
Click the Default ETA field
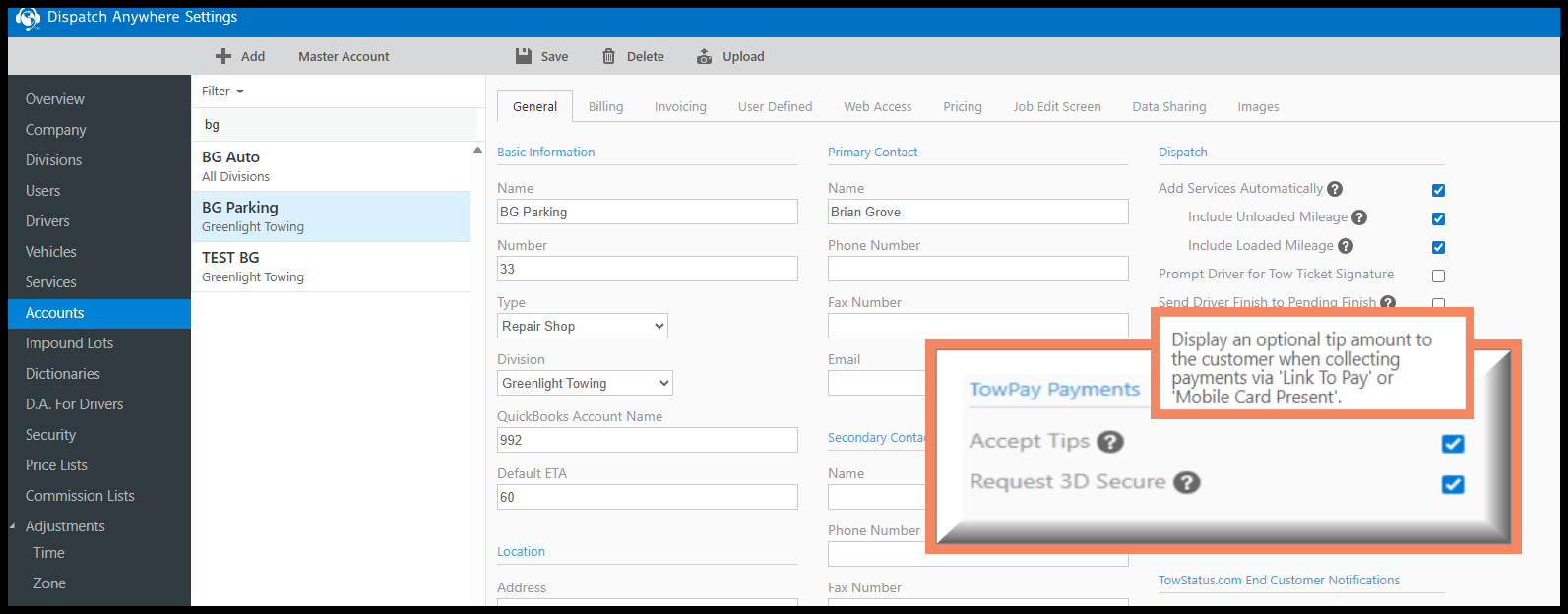point(648,497)
